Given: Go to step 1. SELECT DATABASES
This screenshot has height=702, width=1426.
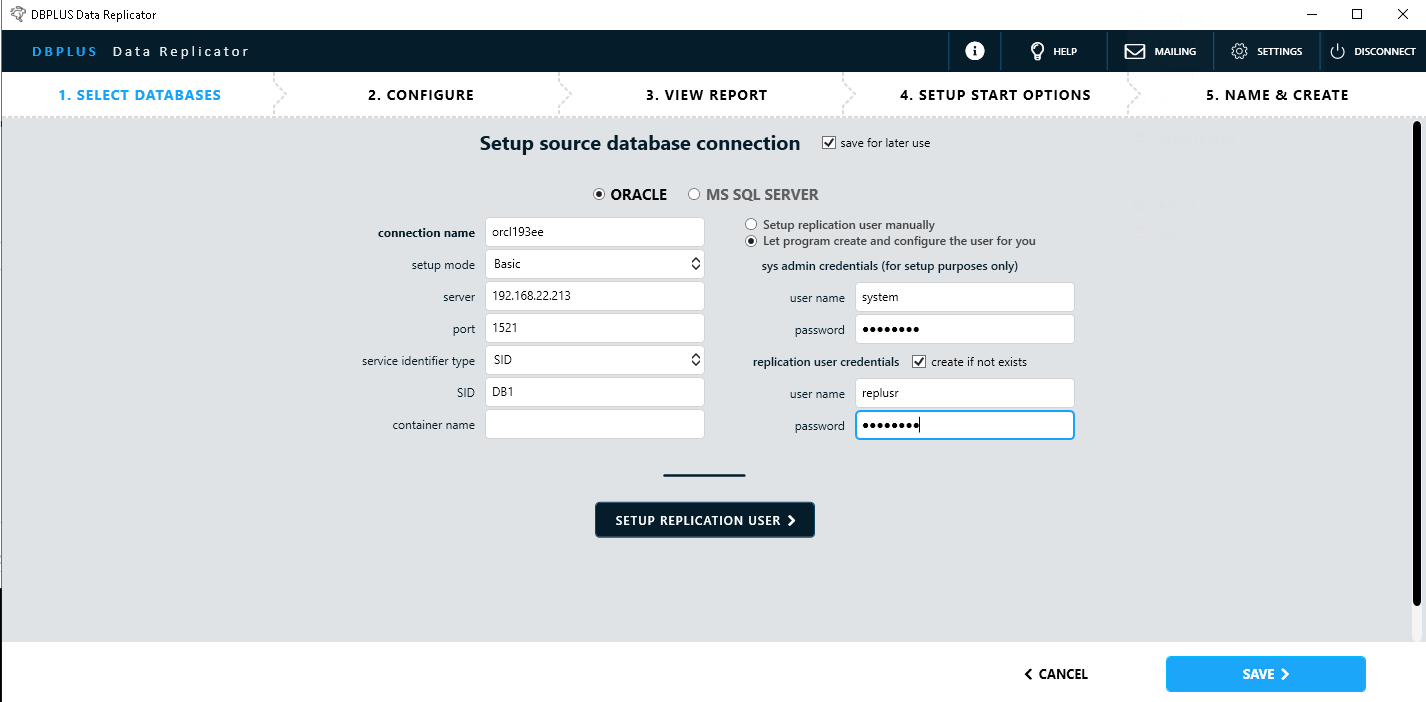Looking at the screenshot, I should [139, 95].
